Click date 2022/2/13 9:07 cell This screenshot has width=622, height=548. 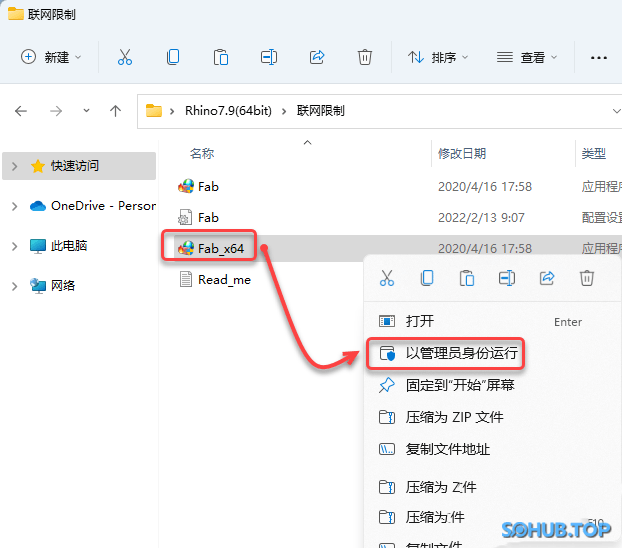point(481,217)
